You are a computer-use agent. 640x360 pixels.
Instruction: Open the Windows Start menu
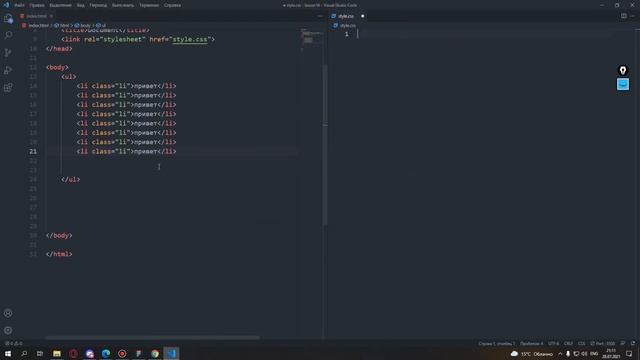8,353
